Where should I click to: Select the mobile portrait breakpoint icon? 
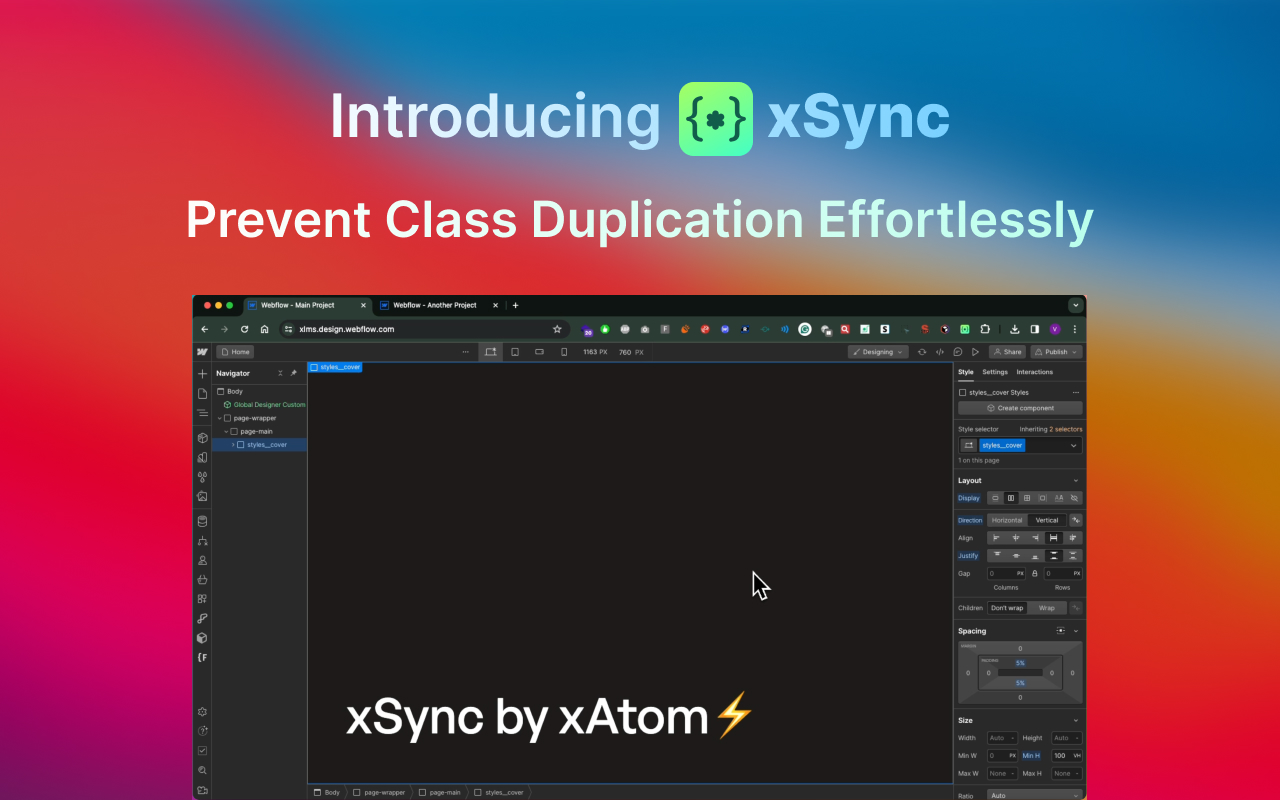click(564, 352)
